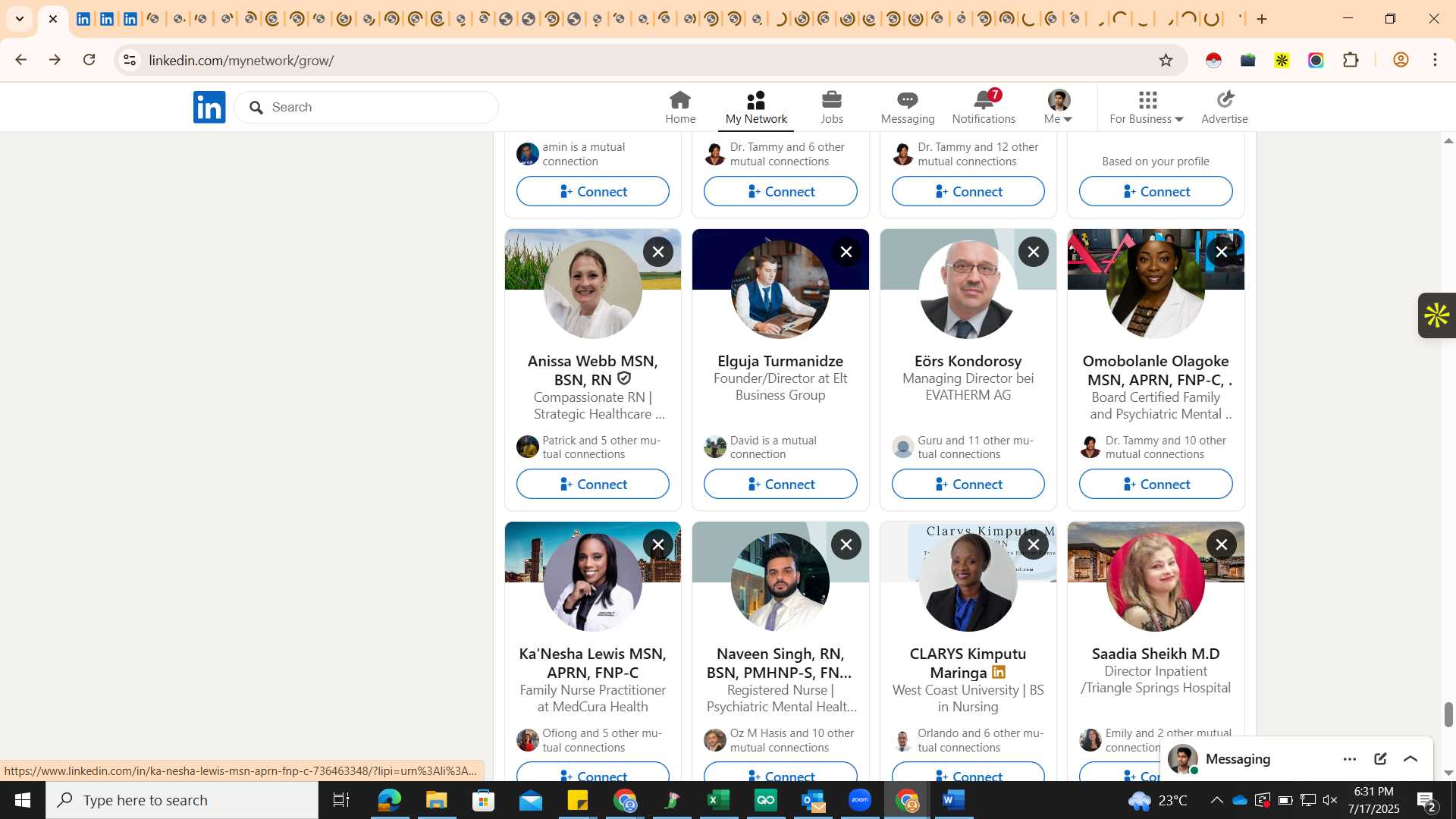Click the yellow asterisk side-panel extension

[x=1436, y=315]
